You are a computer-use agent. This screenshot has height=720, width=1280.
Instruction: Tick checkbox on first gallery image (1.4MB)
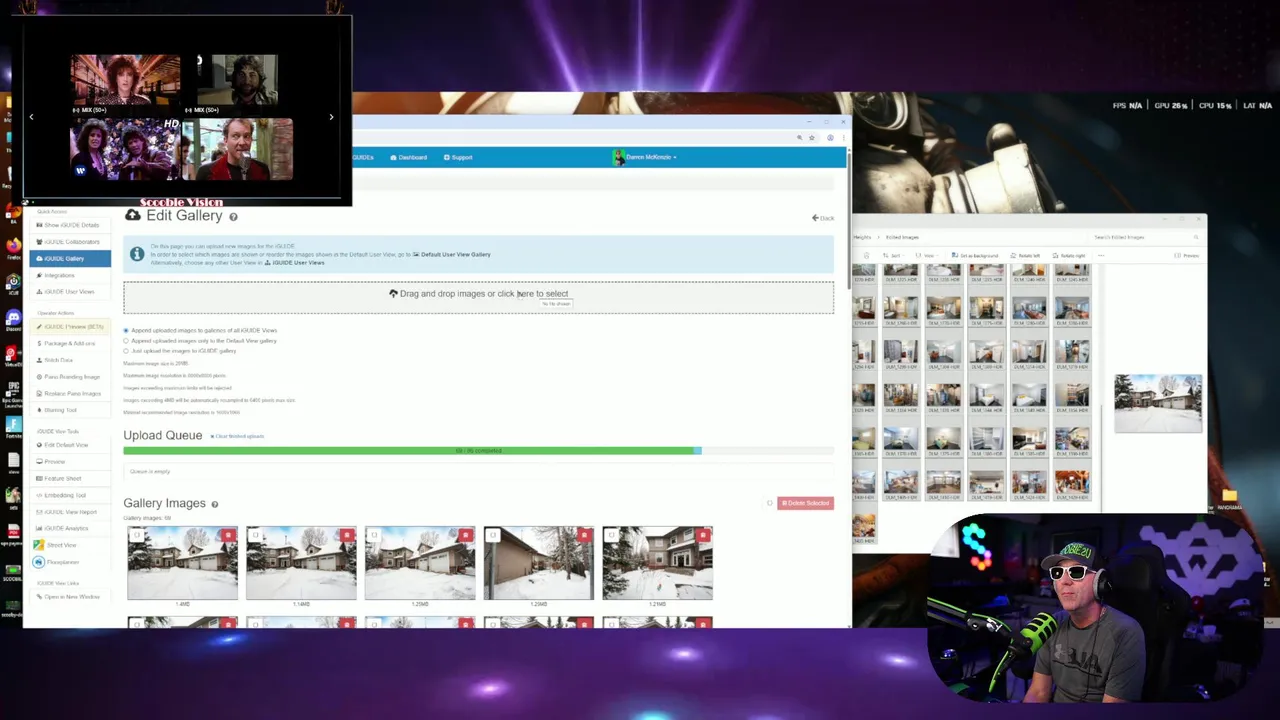click(x=137, y=536)
